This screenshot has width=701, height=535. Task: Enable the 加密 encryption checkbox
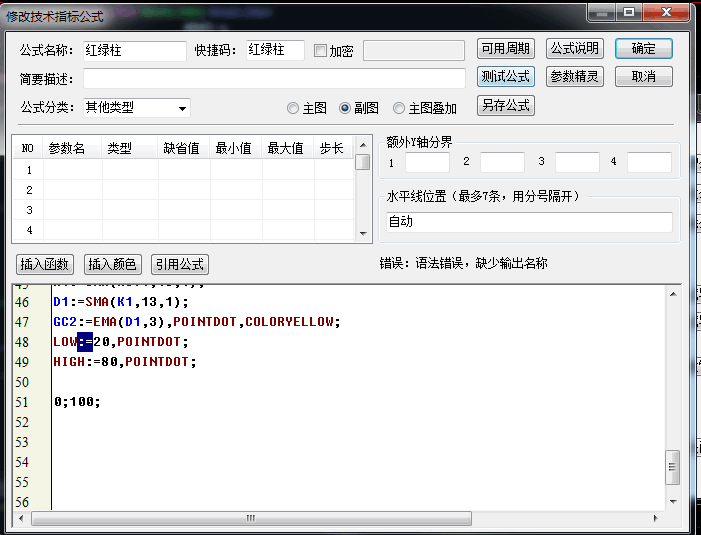[x=321, y=51]
